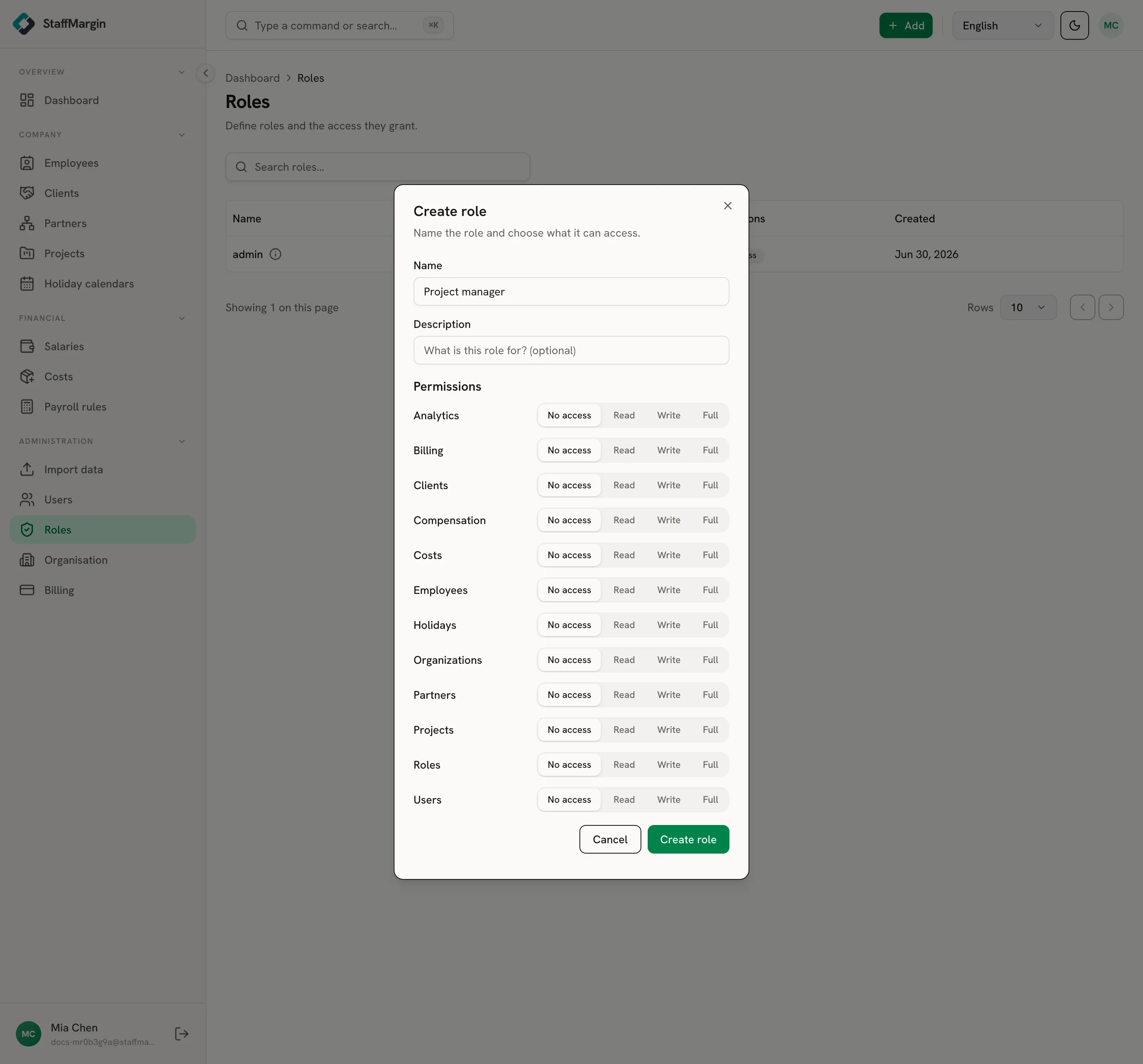Set Billing permission to Write
Image resolution: width=1143 pixels, height=1064 pixels.
669,450
